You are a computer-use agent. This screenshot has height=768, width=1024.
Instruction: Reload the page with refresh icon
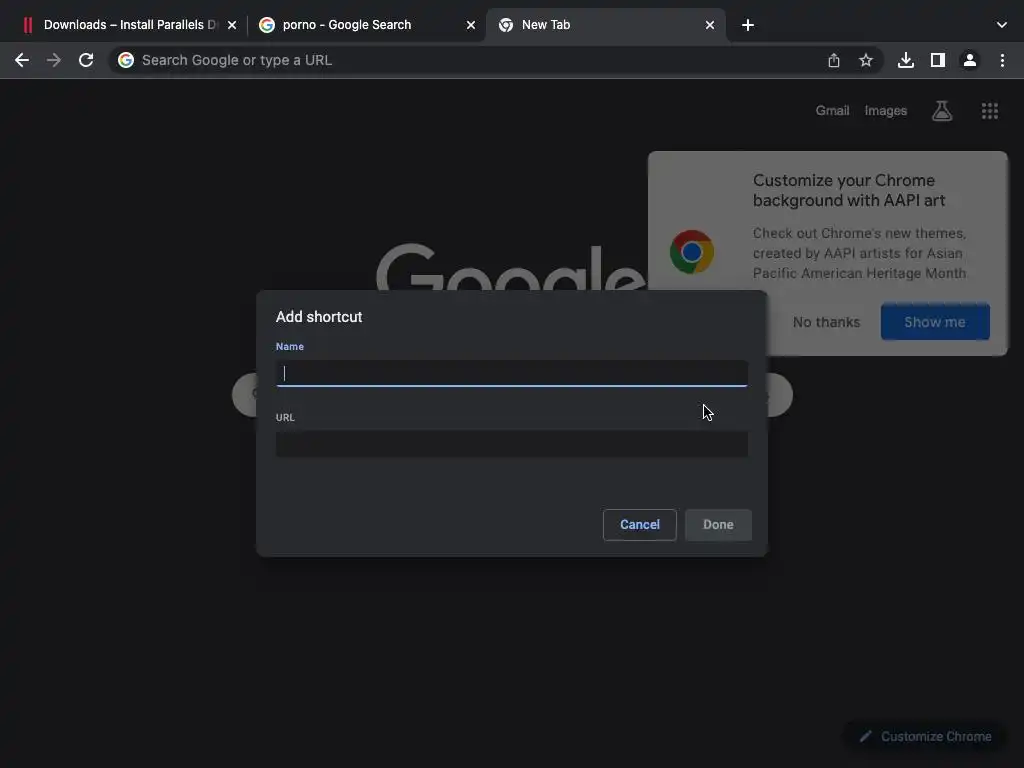86,60
